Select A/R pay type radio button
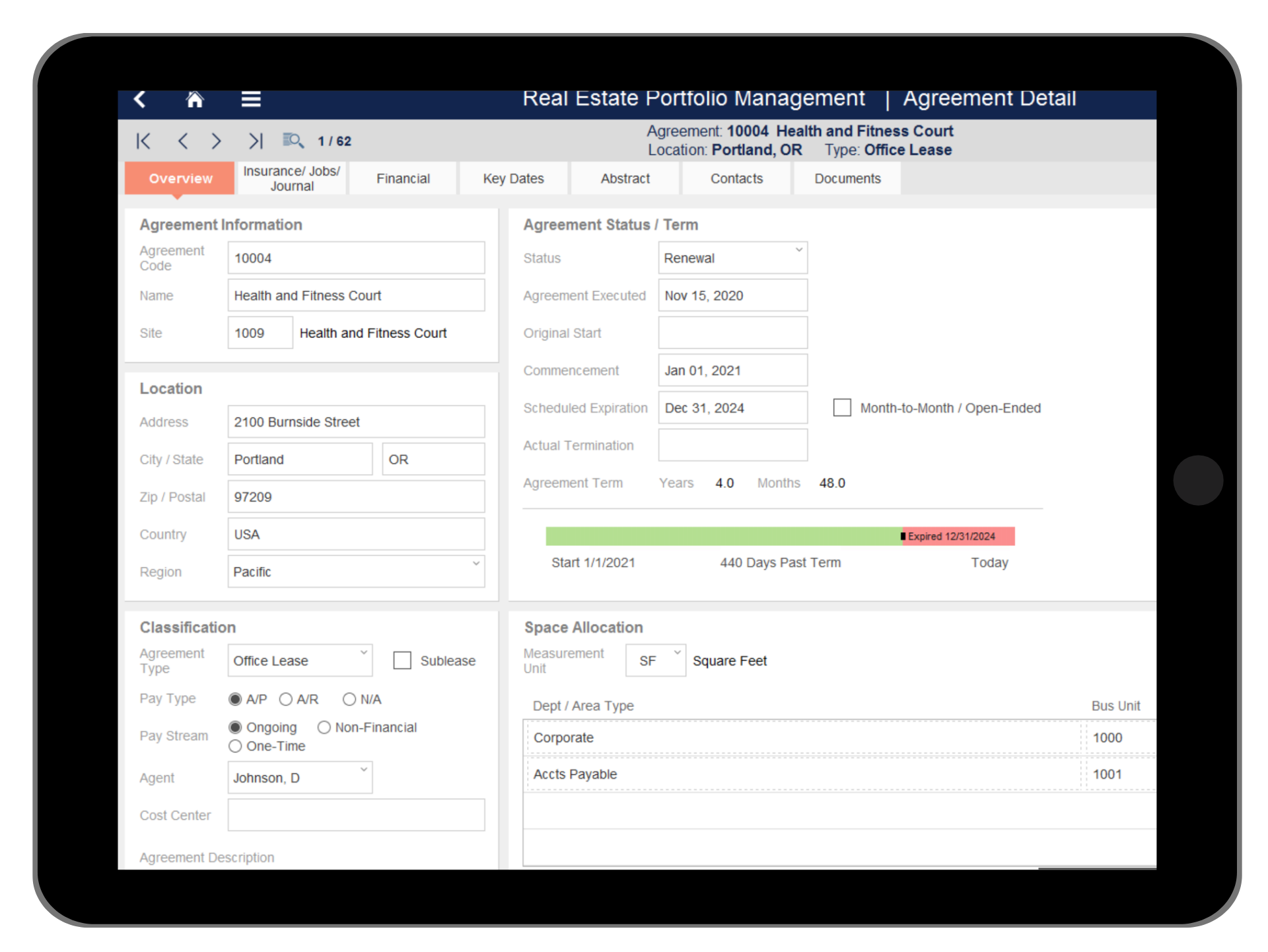The height and width of the screenshot is (952, 1268). click(x=286, y=699)
